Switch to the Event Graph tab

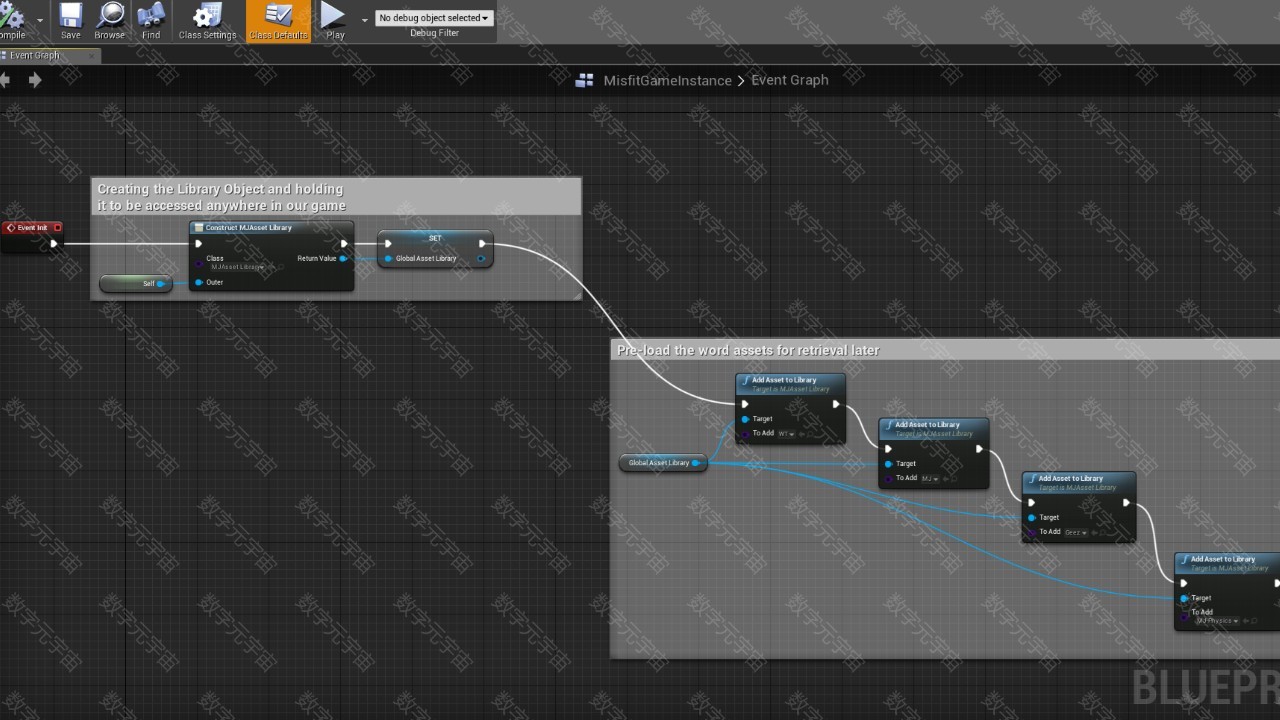(36, 56)
